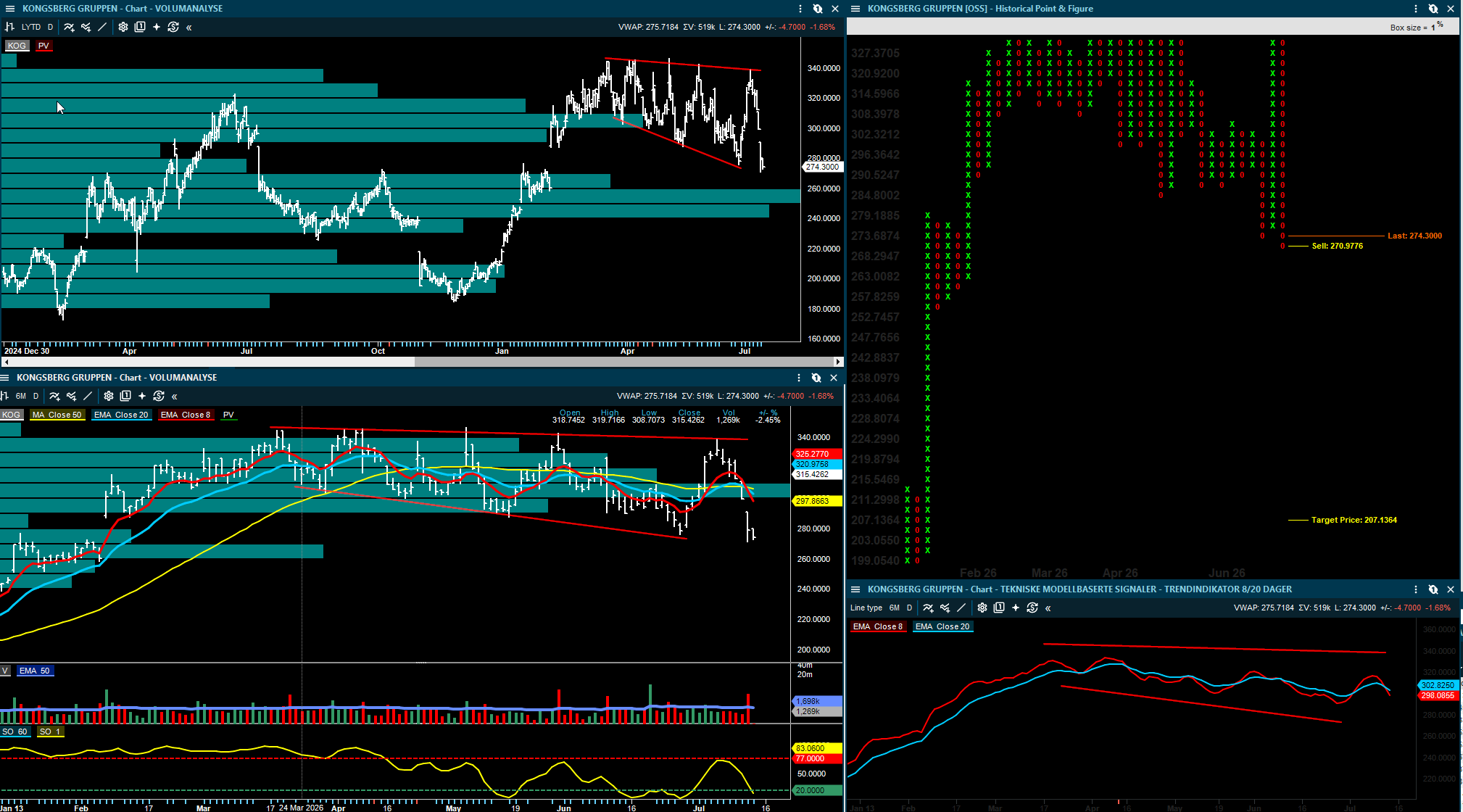Add comparison study in top Volumanalyse chart
The image size is (1463, 812).
coord(86,27)
